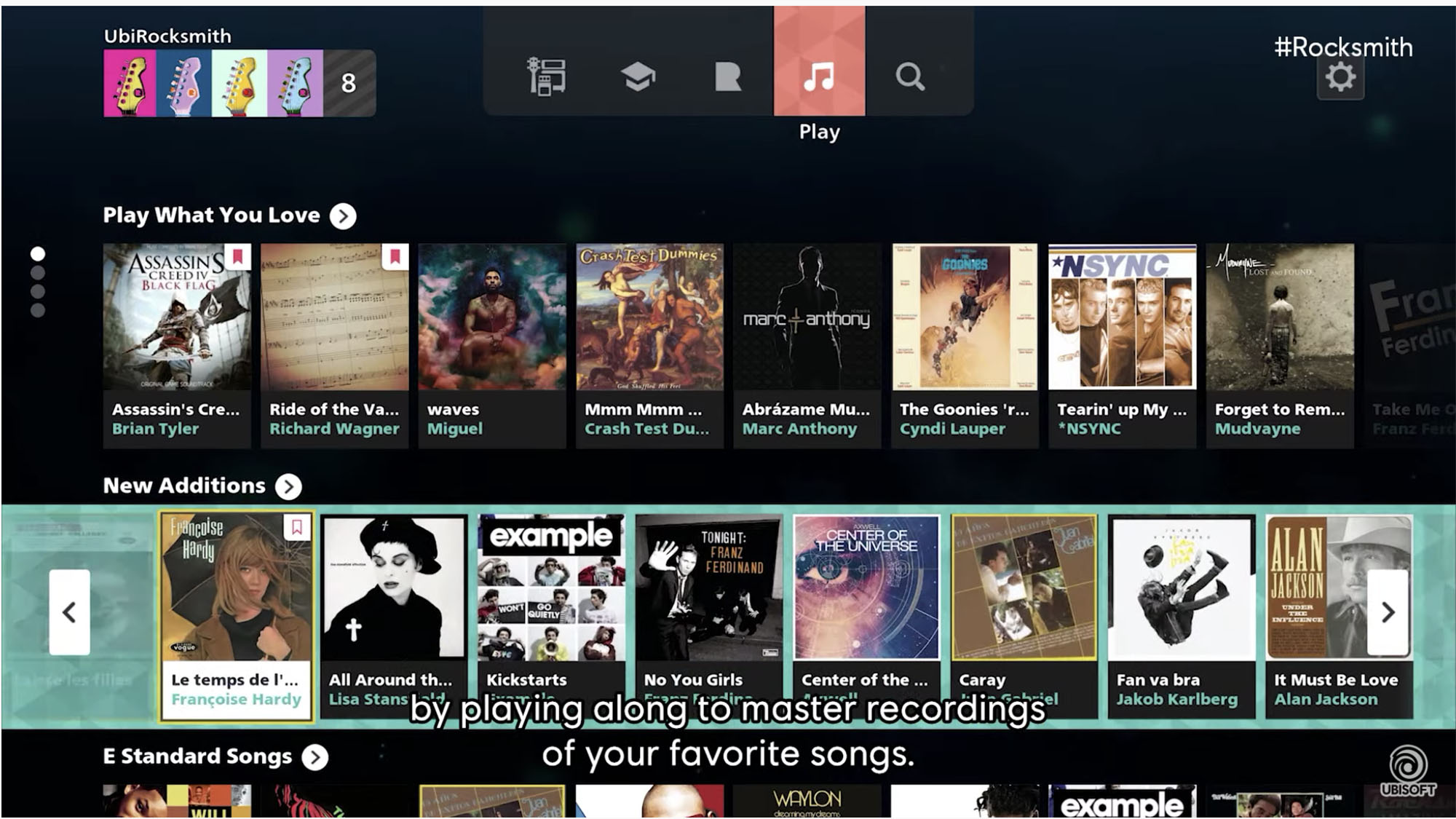Select the second page indicator dot
Viewport: 1456px width, 819px height.
pyautogui.click(x=38, y=273)
